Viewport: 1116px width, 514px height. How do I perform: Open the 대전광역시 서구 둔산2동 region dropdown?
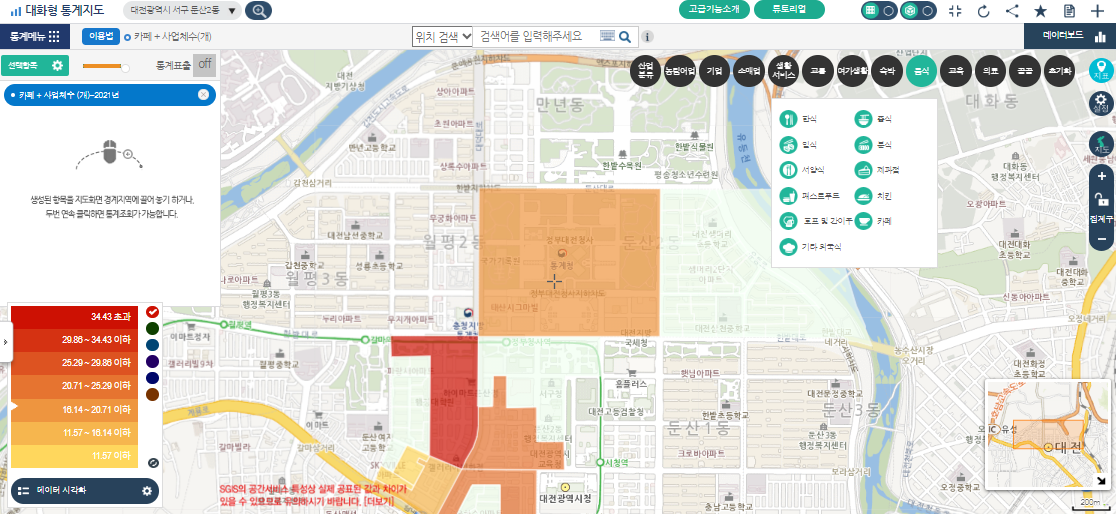[185, 11]
